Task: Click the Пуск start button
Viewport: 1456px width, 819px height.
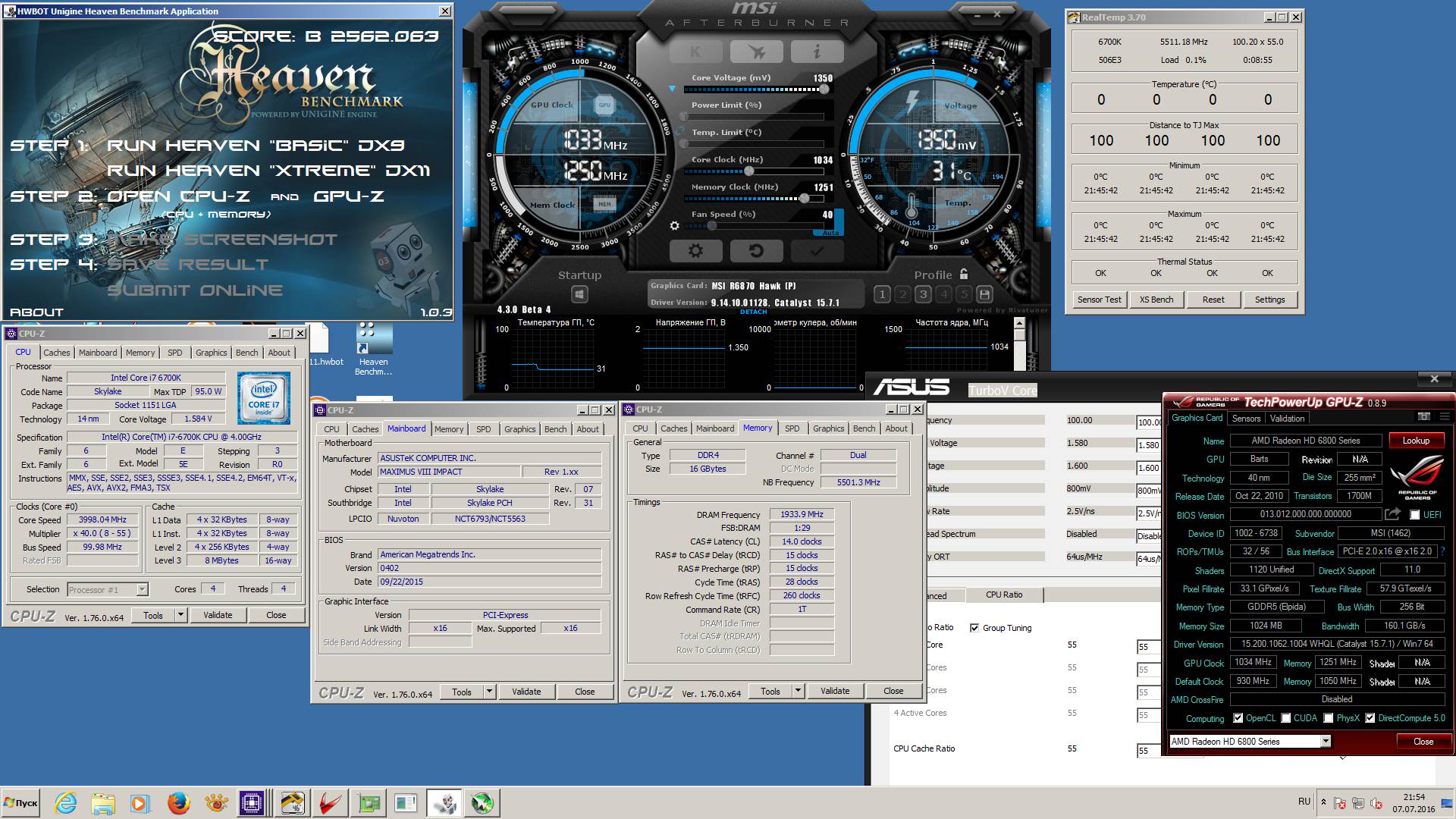Action: pyautogui.click(x=20, y=803)
